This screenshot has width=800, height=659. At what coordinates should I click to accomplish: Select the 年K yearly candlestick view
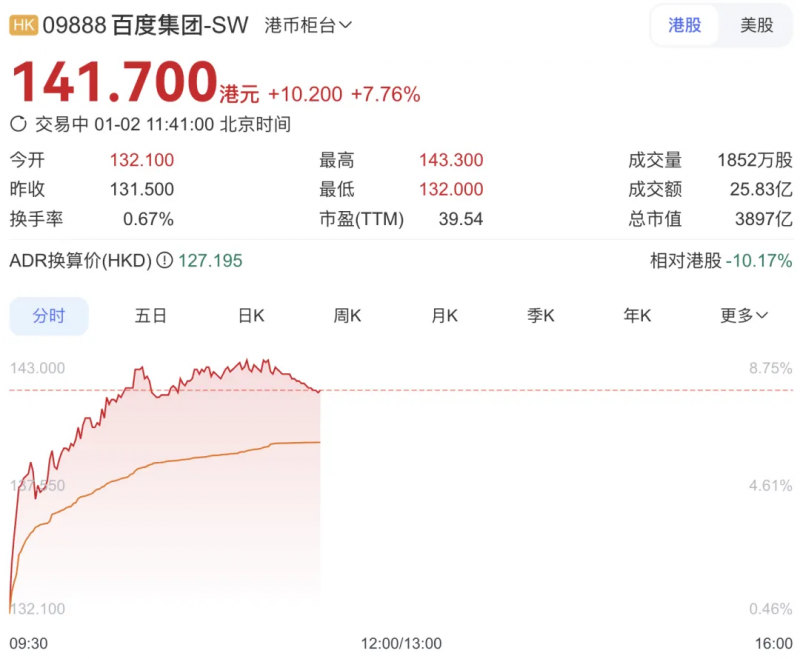click(637, 315)
